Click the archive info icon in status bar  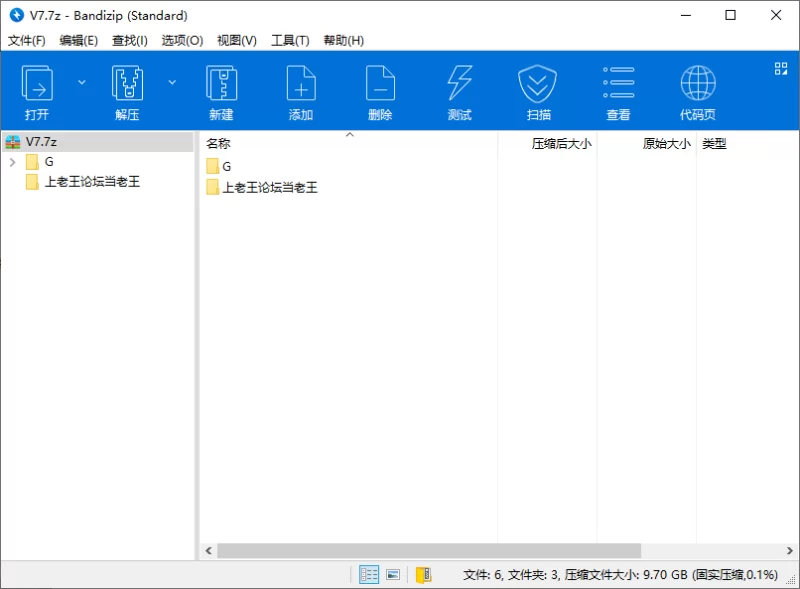(423, 575)
